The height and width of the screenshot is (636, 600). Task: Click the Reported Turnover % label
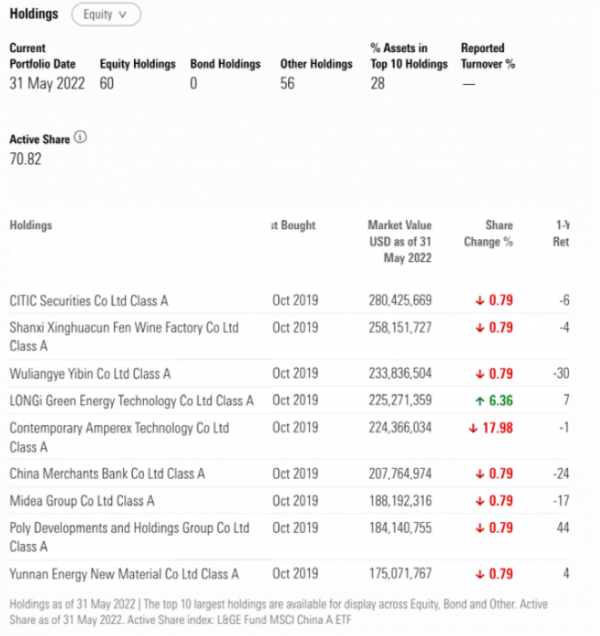click(488, 56)
